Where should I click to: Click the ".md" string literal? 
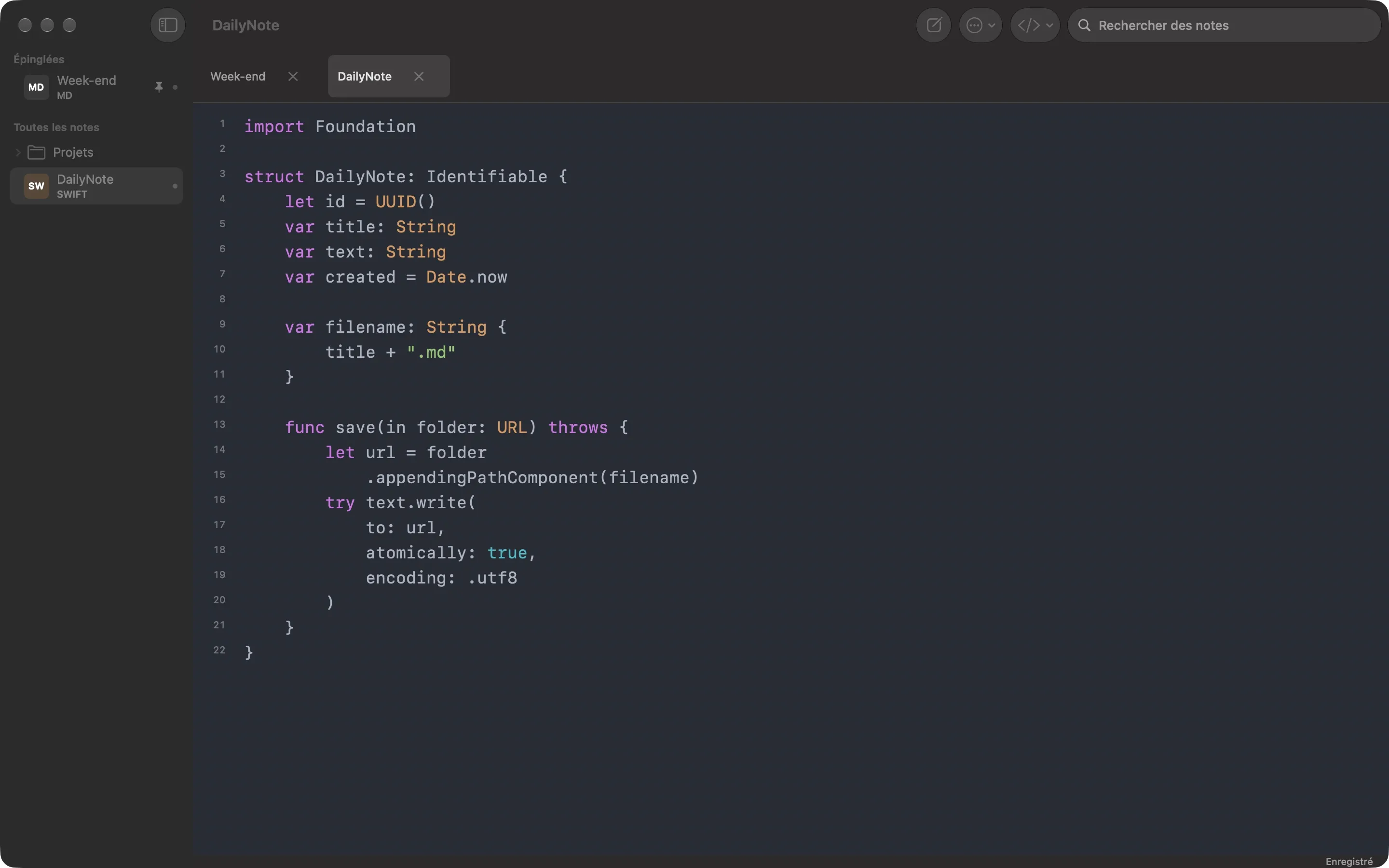coord(431,353)
